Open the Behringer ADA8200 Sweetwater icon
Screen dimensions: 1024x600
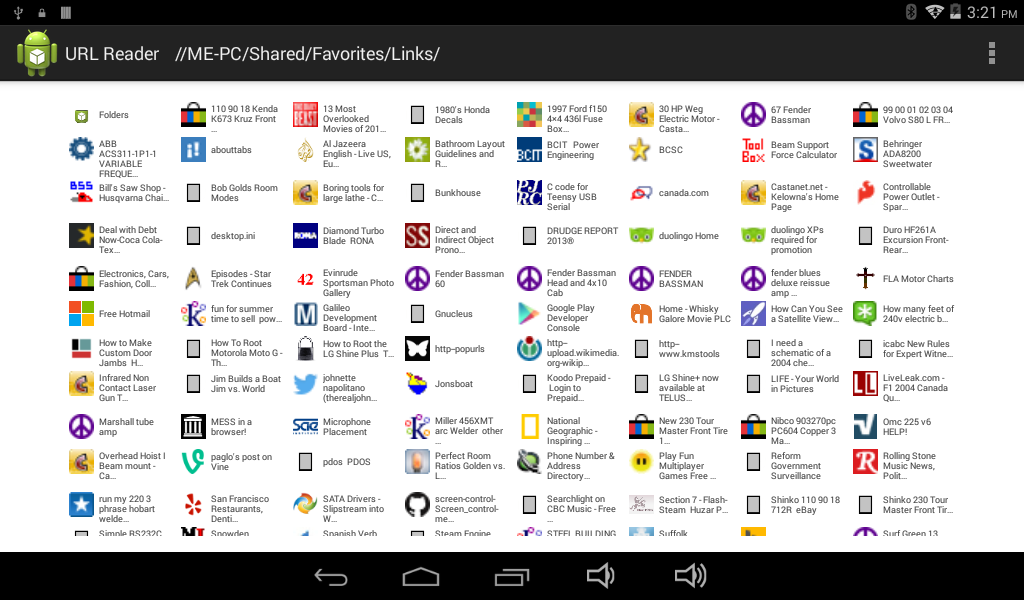[865, 150]
